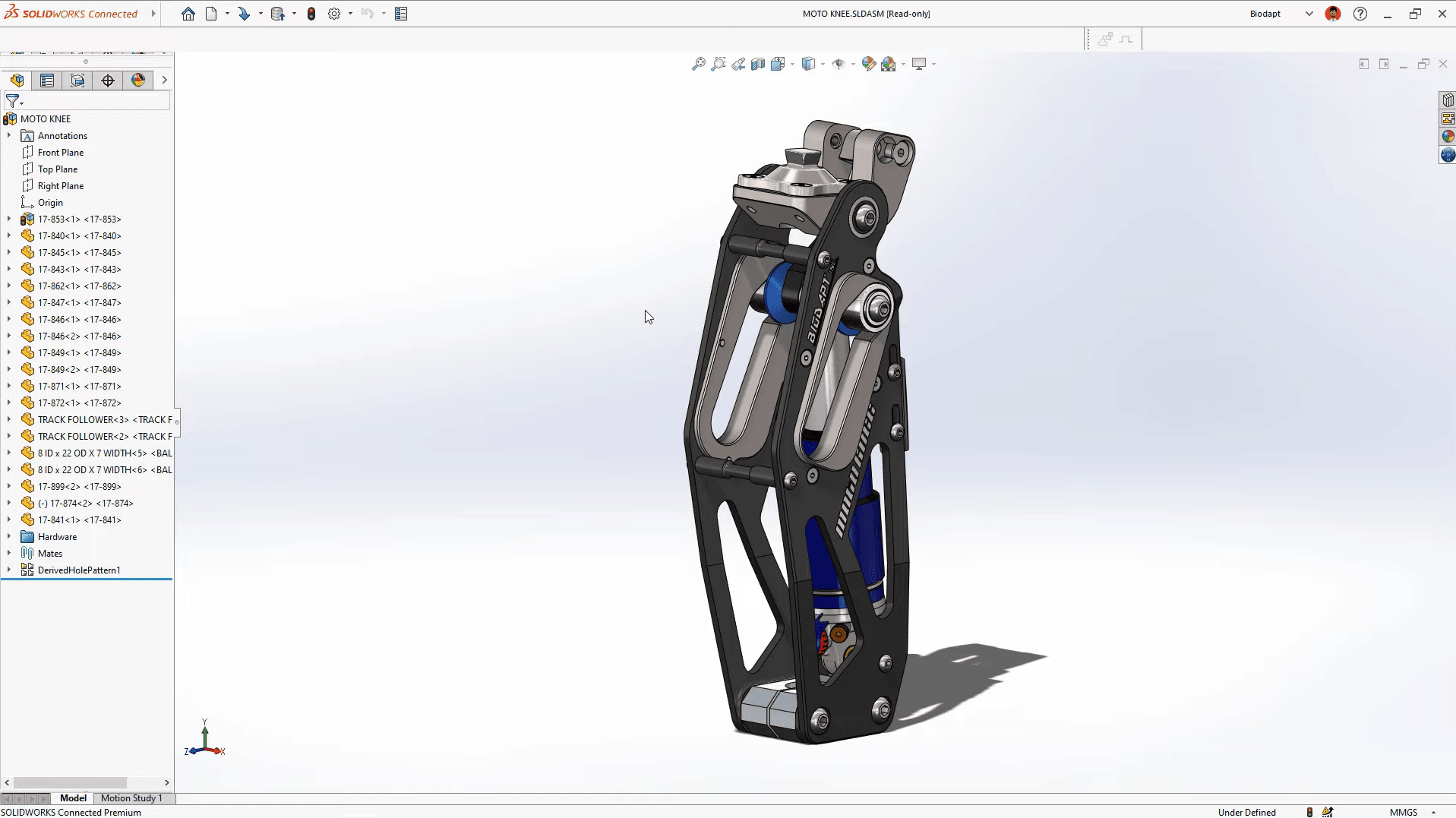Viewport: 1456px width, 818px height.
Task: Select component 17-841<1>
Action: pyautogui.click(x=79, y=520)
